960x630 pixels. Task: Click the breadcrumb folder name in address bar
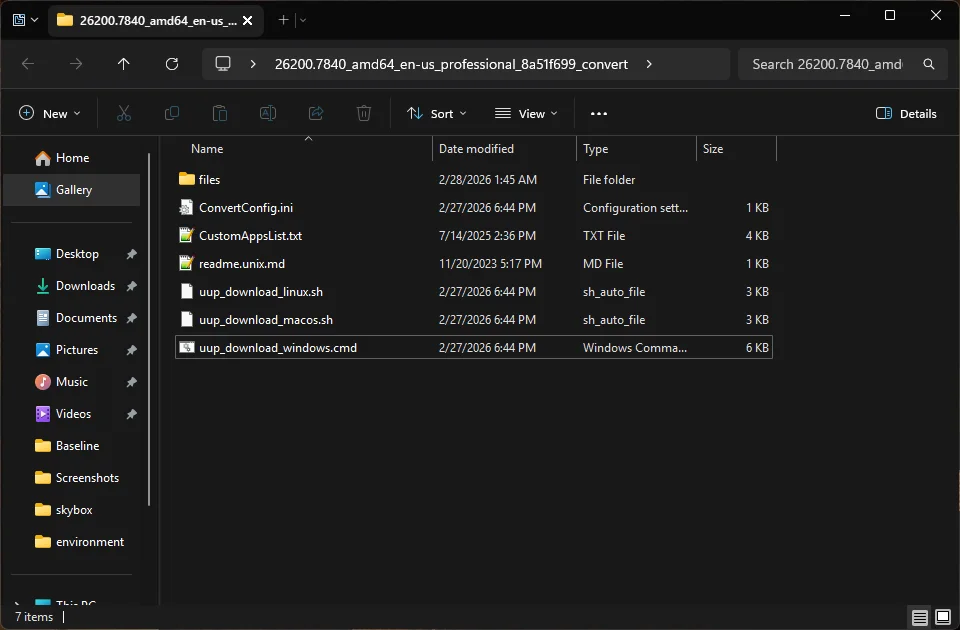451,64
